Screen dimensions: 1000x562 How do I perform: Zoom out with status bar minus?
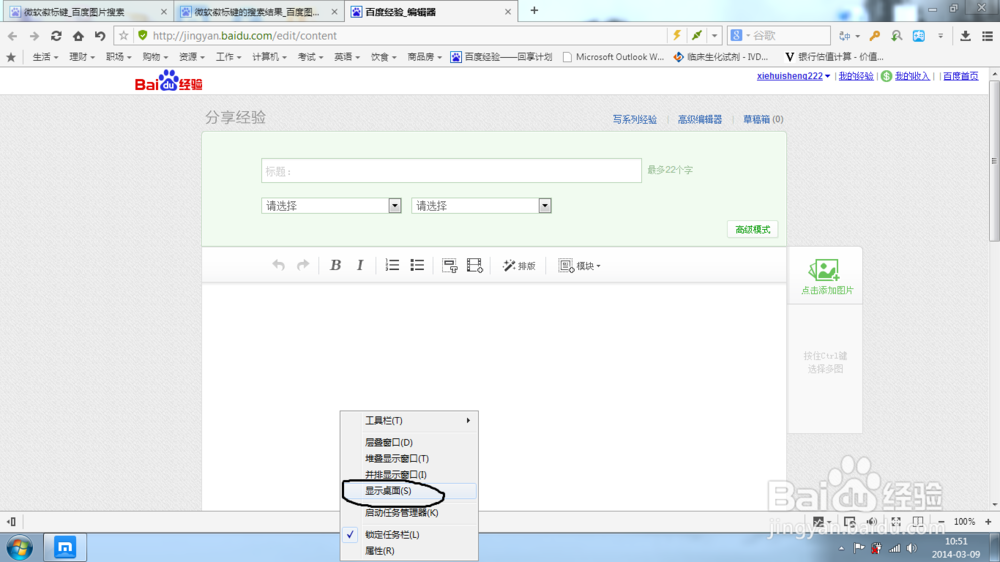click(941, 522)
